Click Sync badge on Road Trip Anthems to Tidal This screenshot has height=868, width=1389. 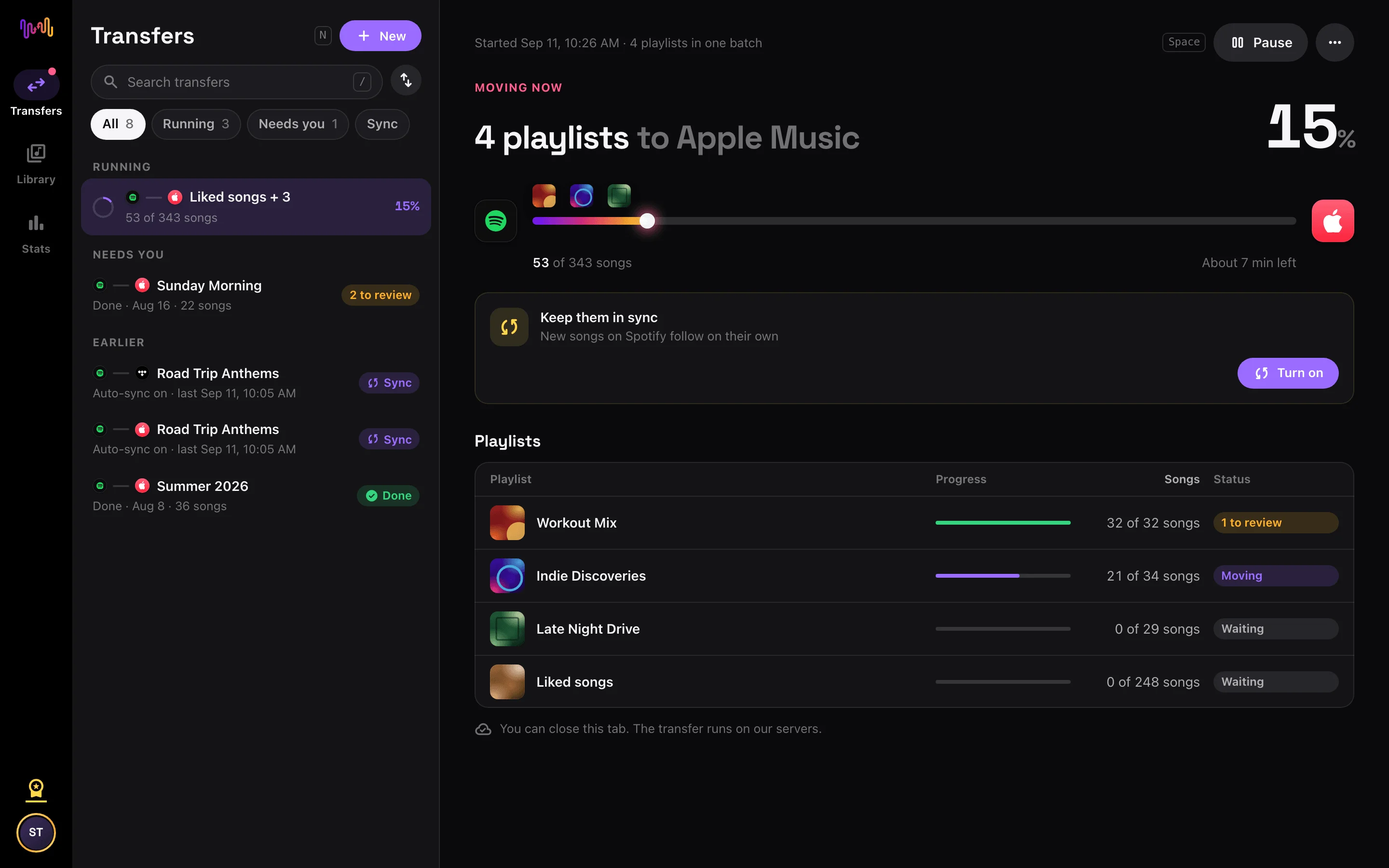coord(389,383)
